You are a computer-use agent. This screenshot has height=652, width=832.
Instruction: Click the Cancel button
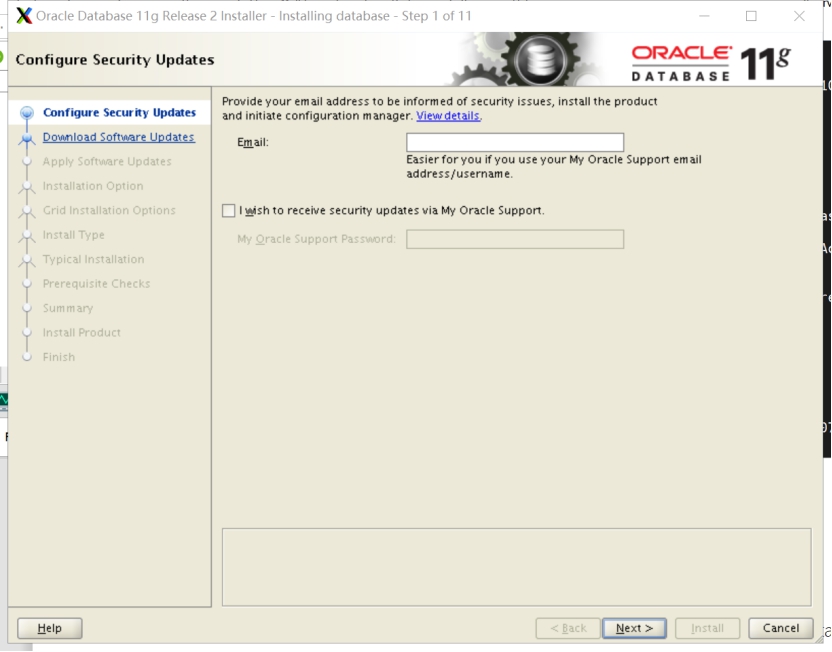click(781, 628)
